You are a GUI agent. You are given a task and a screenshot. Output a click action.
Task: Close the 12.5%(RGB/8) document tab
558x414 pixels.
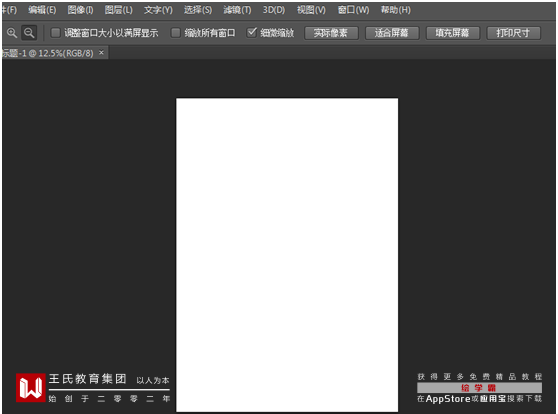101,53
